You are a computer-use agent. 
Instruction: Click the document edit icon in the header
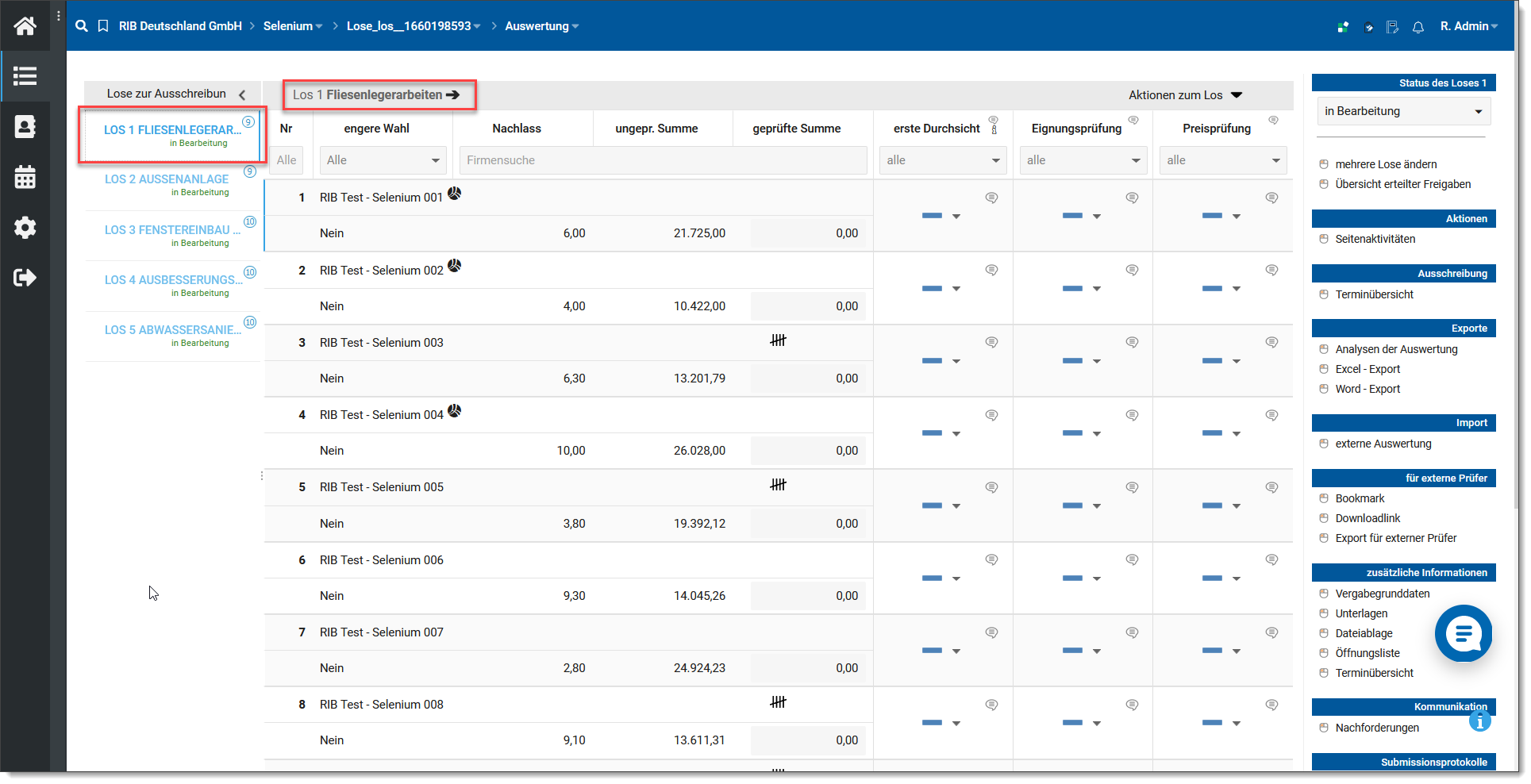point(1392,27)
